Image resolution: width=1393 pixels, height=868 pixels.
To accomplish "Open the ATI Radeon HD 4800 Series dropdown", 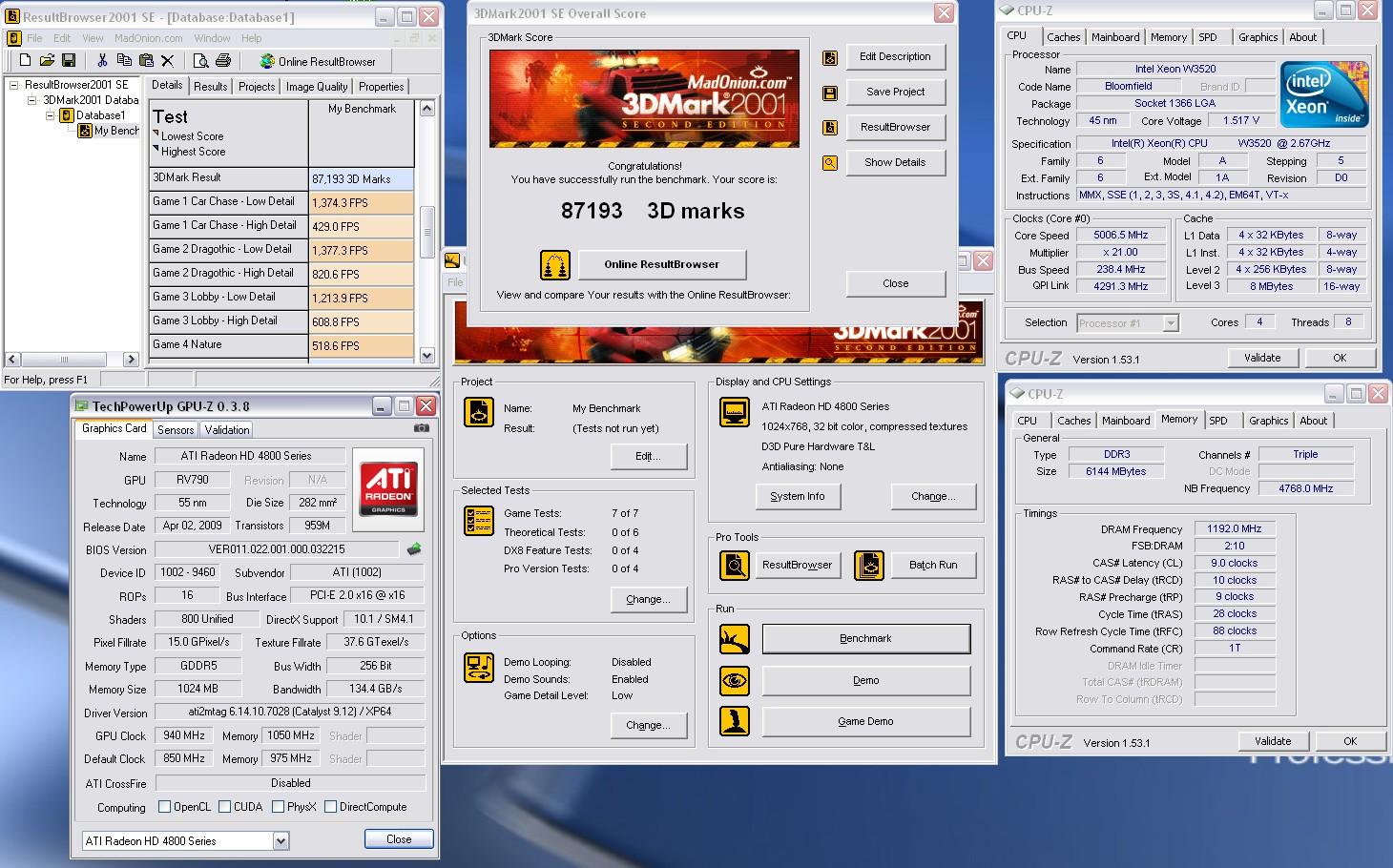I will click(x=281, y=841).
